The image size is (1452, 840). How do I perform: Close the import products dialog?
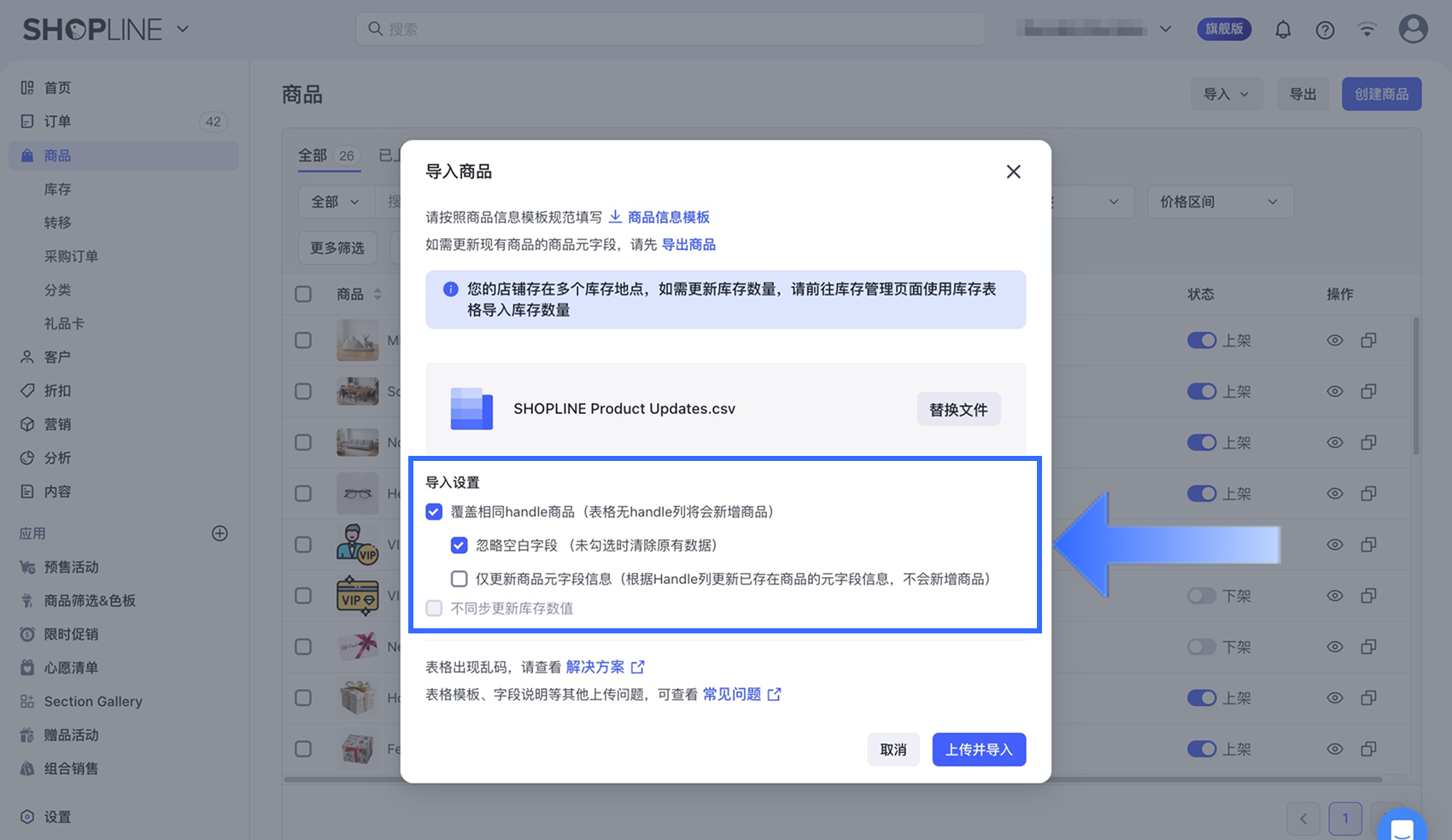tap(1013, 172)
